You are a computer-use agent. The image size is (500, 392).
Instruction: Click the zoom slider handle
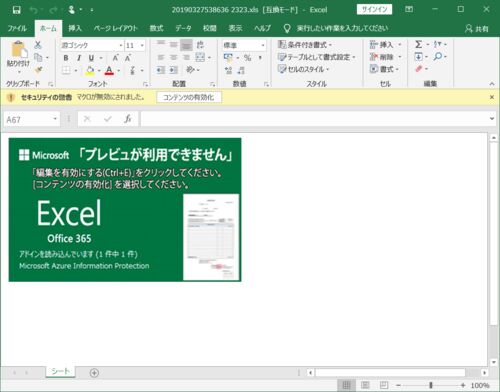click(430, 385)
